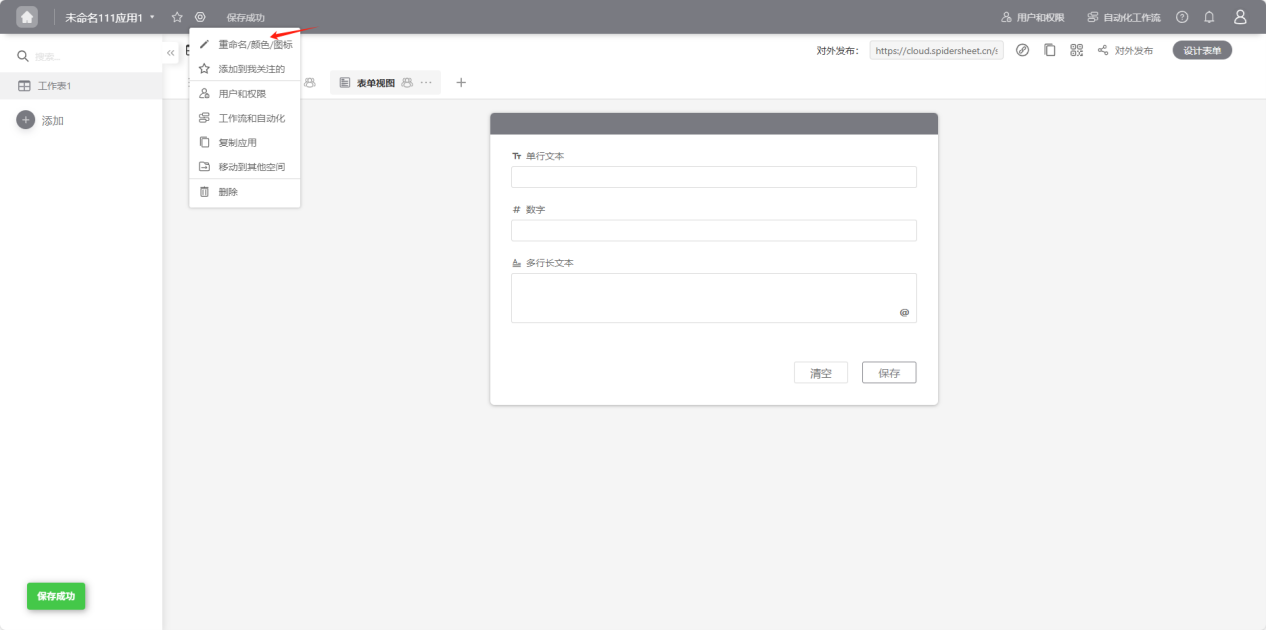Collapse the left sidebar with double chevron
This screenshot has height=630, width=1266.
[x=170, y=53]
